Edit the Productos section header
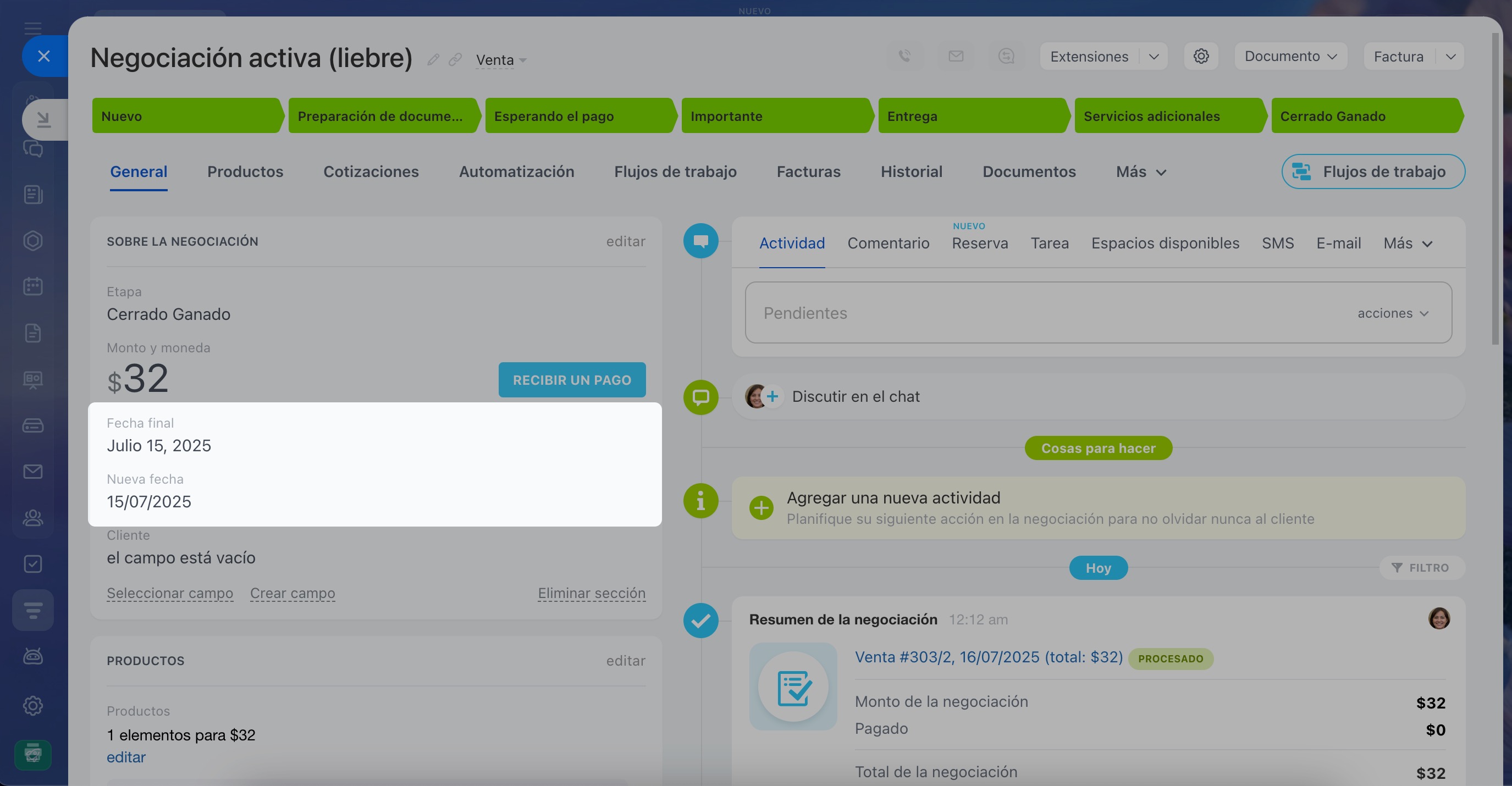The image size is (1512, 786). point(626,661)
